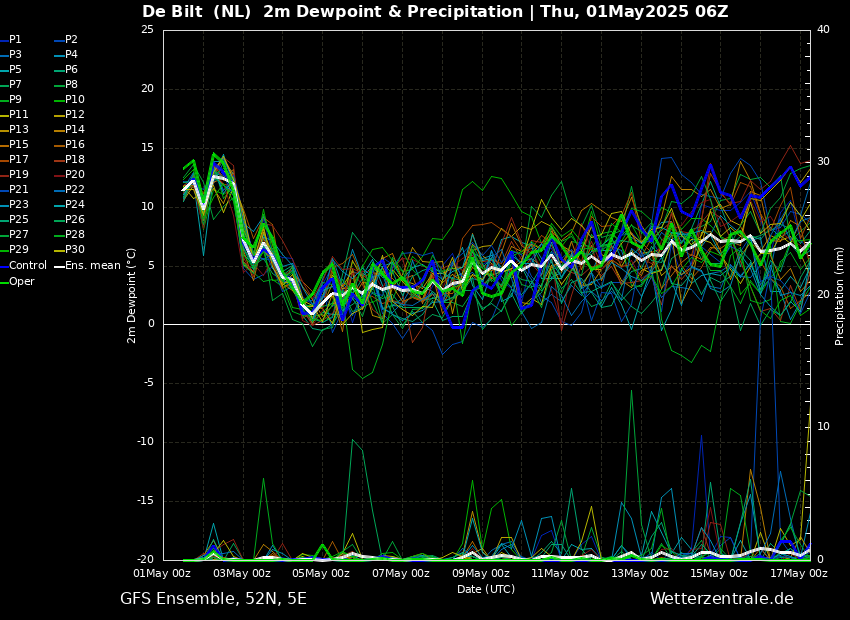Click the P8 legend entry
The height and width of the screenshot is (620, 850).
point(66,85)
